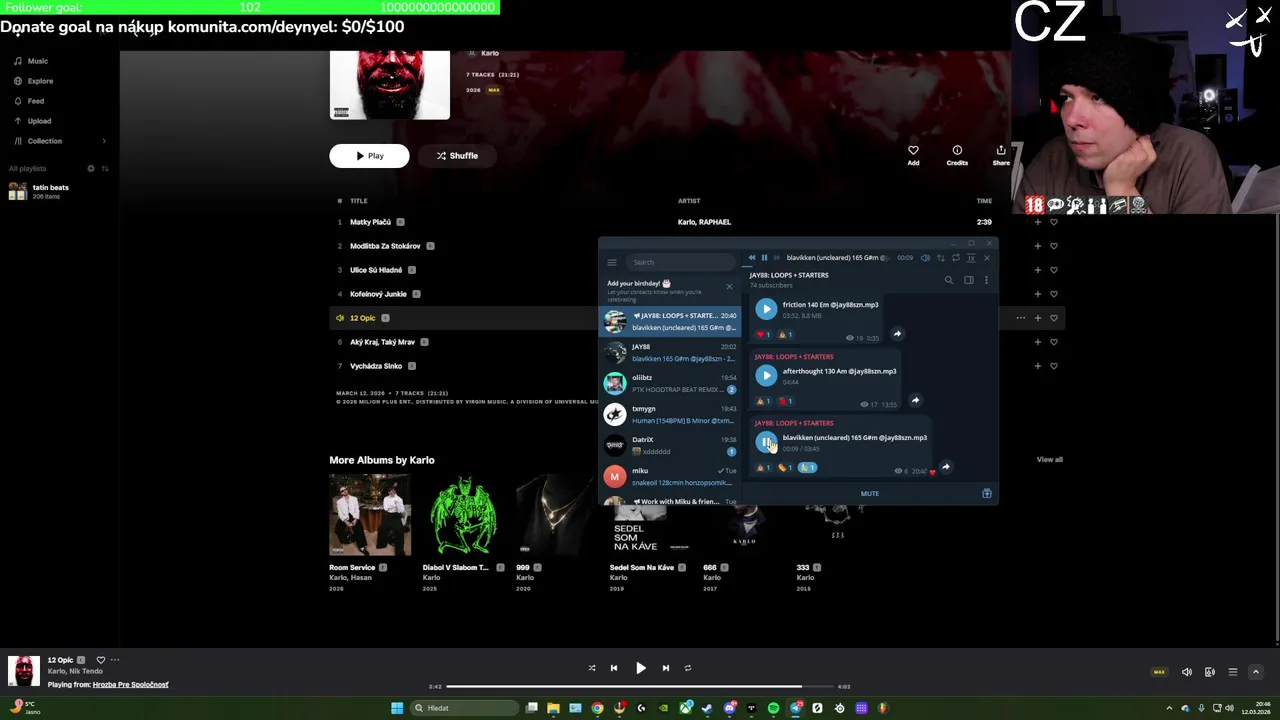Open Telegram hamburger menu

click(x=612, y=262)
